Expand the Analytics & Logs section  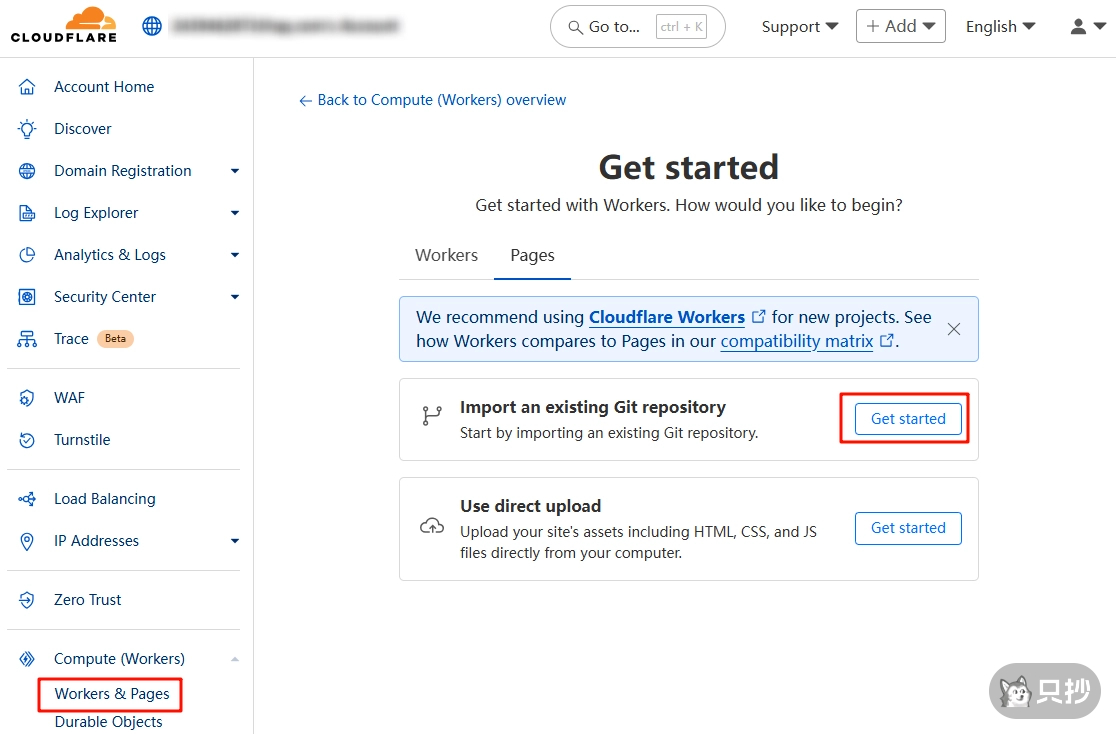pos(235,255)
